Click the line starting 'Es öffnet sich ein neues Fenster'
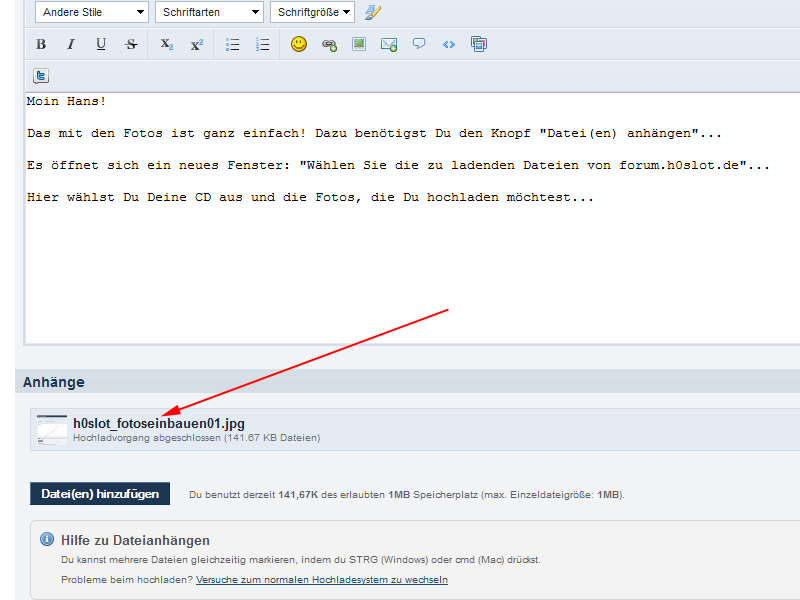The height and width of the screenshot is (600, 800). [x=398, y=165]
